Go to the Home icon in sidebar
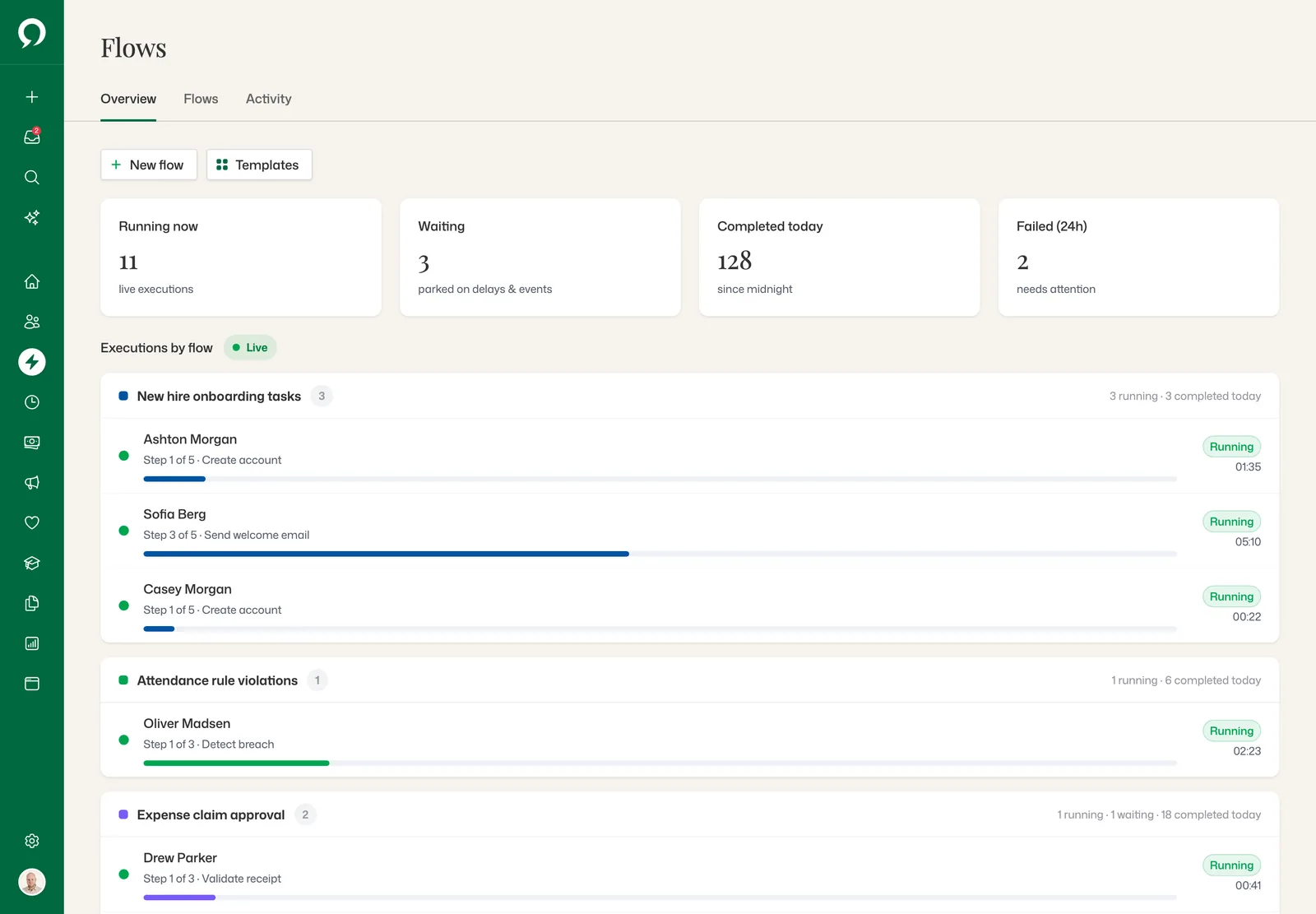 click(32, 281)
